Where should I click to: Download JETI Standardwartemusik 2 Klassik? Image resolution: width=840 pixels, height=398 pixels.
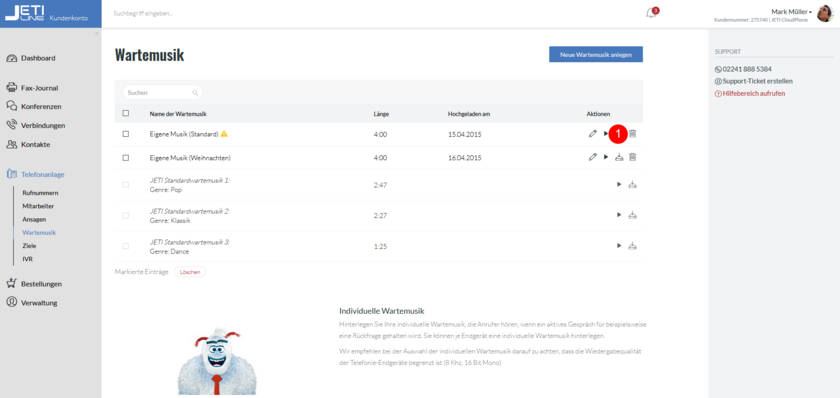[x=633, y=215]
